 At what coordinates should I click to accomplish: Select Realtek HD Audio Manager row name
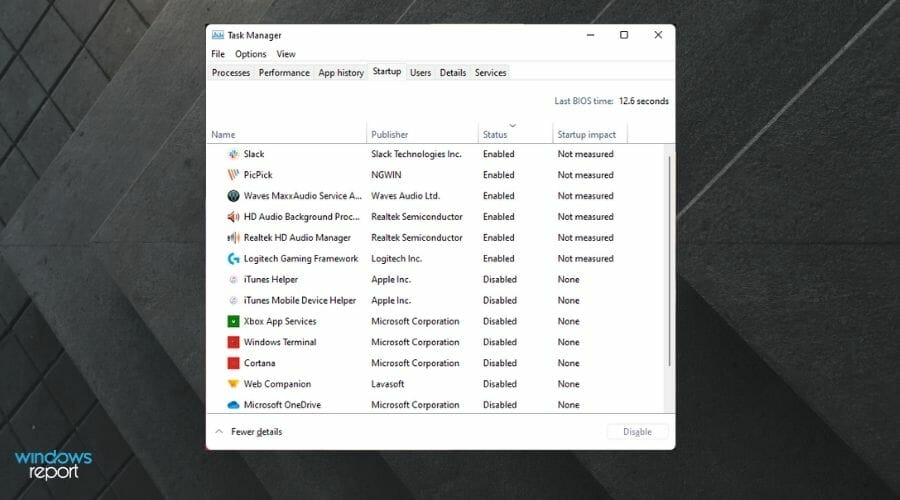[297, 238]
